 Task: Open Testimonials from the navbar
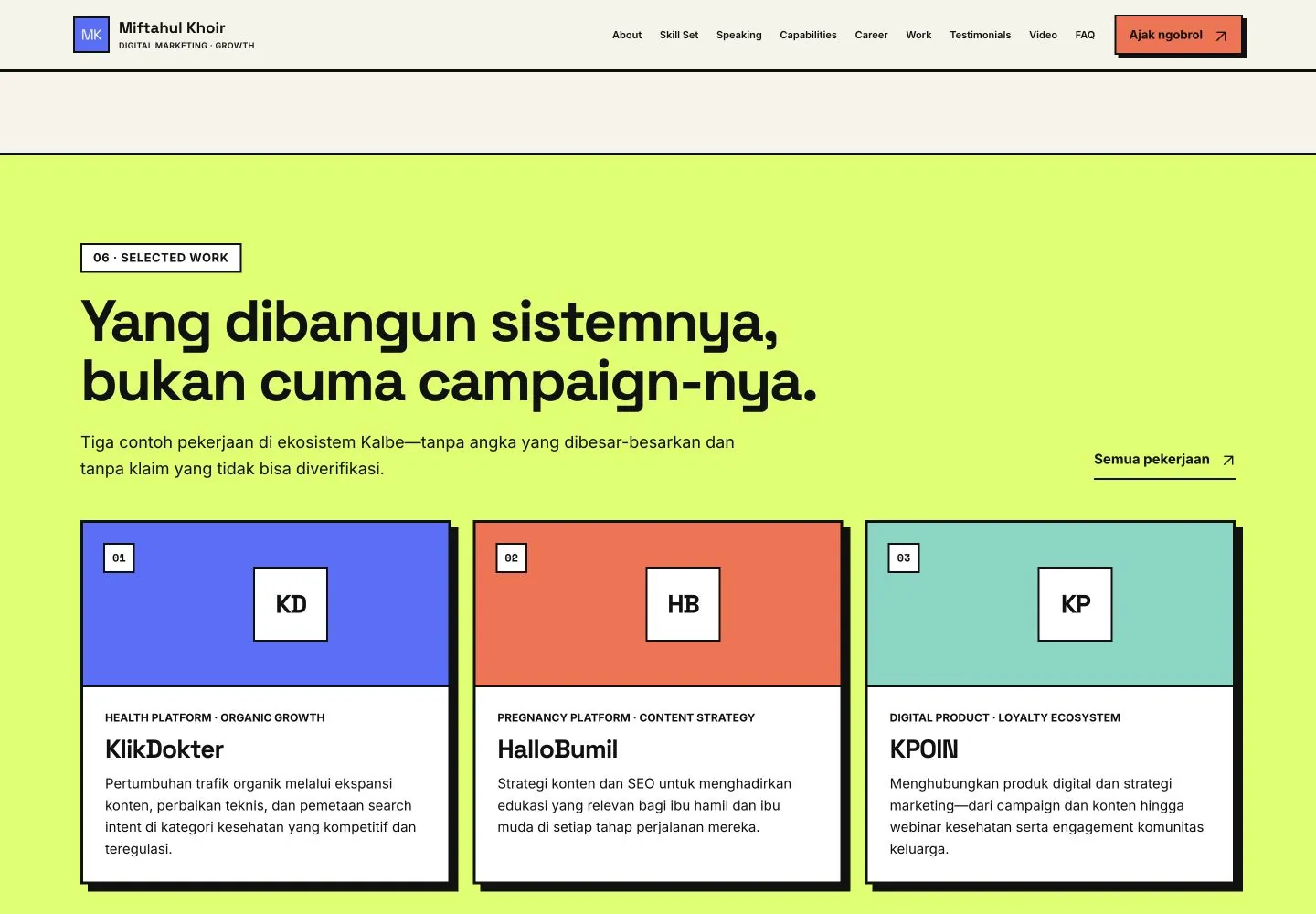(x=980, y=35)
